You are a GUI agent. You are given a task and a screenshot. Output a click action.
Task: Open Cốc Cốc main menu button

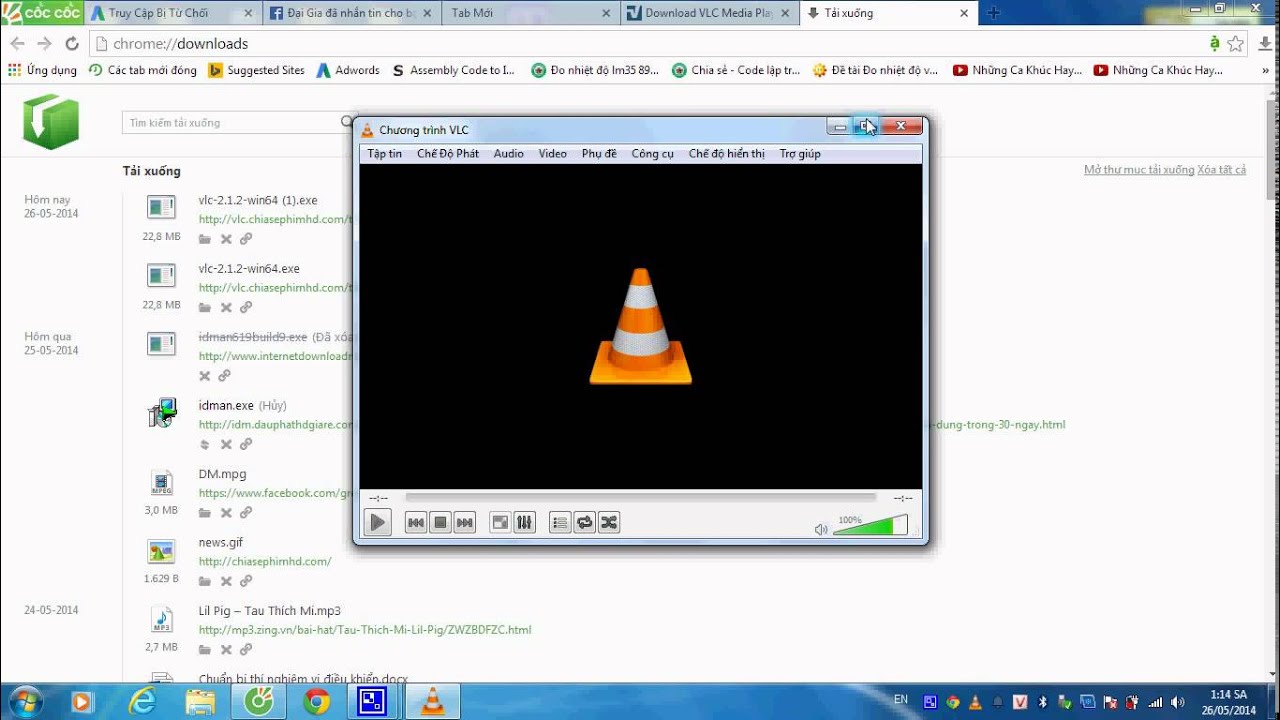coord(41,13)
